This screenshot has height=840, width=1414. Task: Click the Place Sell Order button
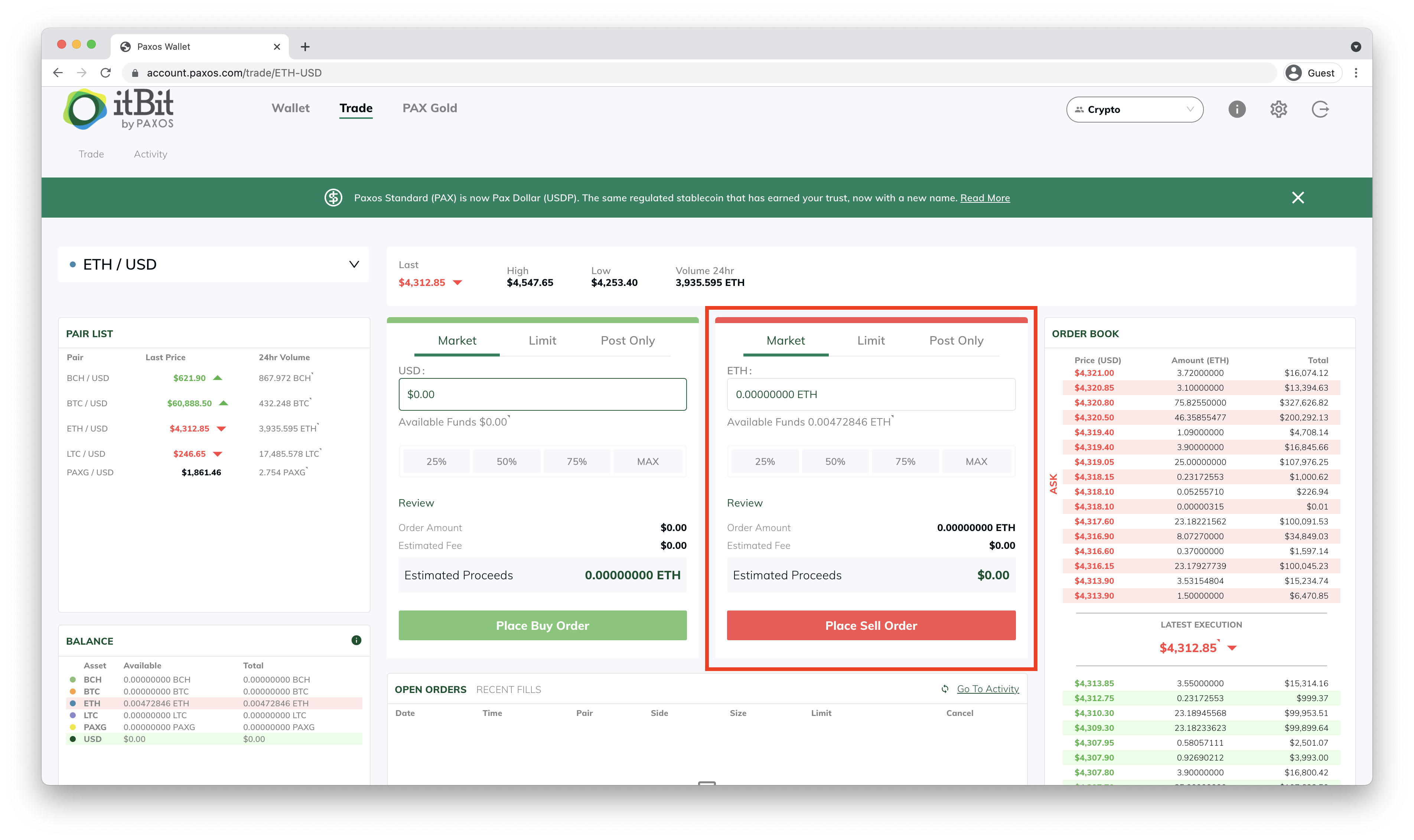871,625
